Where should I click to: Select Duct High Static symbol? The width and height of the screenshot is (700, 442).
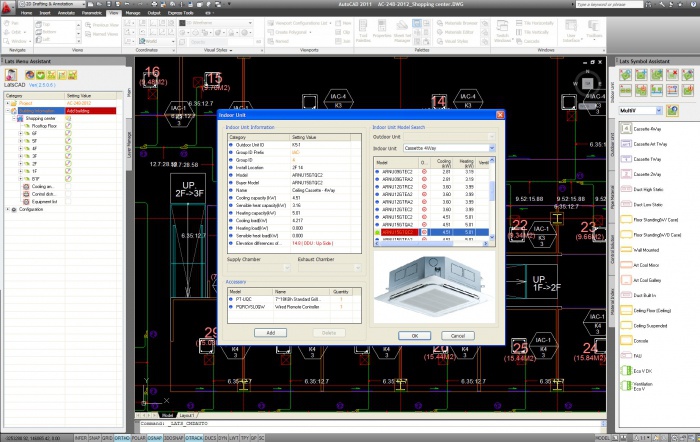(642, 189)
